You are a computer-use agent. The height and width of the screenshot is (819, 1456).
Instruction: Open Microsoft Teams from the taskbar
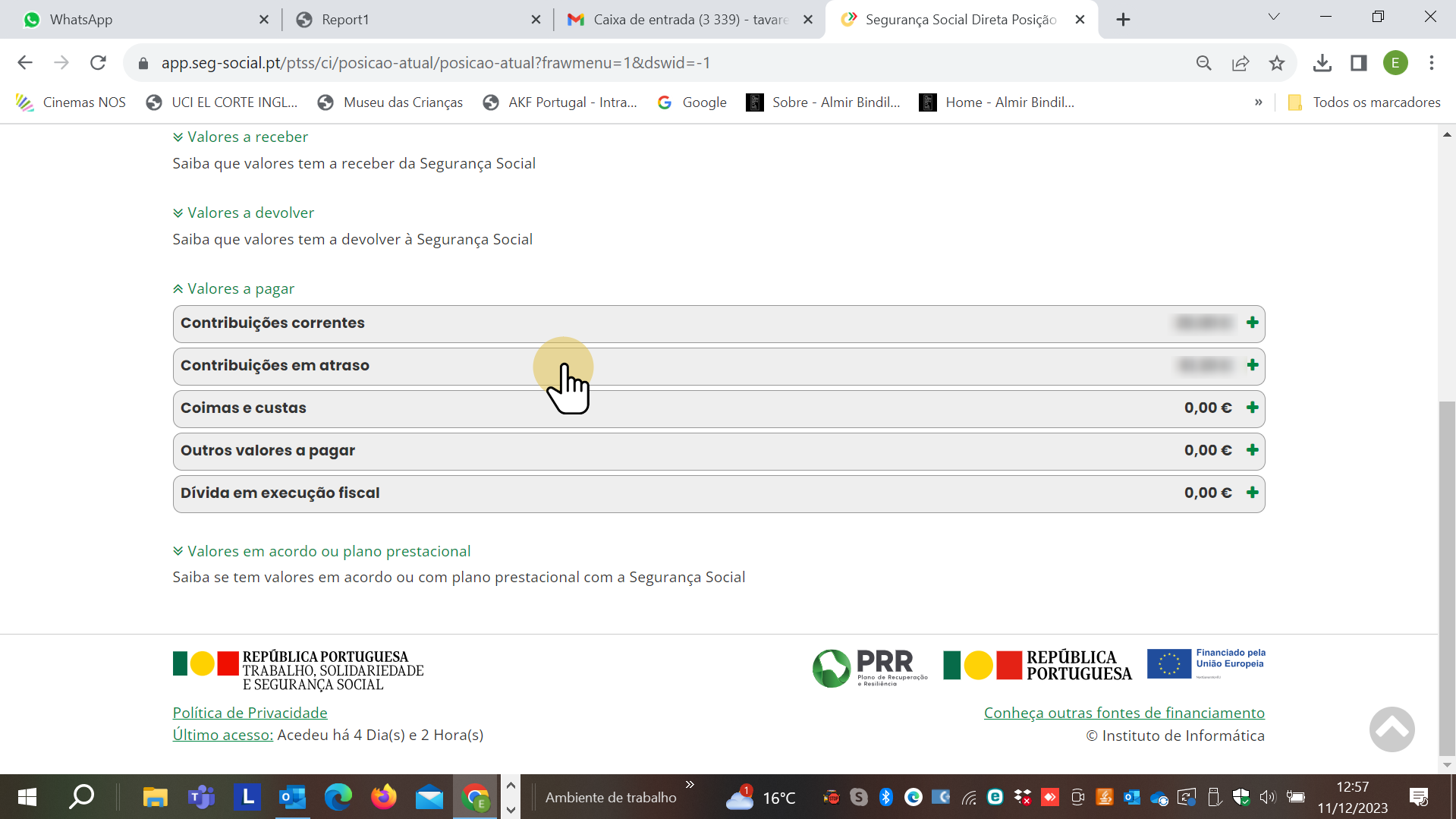[201, 797]
